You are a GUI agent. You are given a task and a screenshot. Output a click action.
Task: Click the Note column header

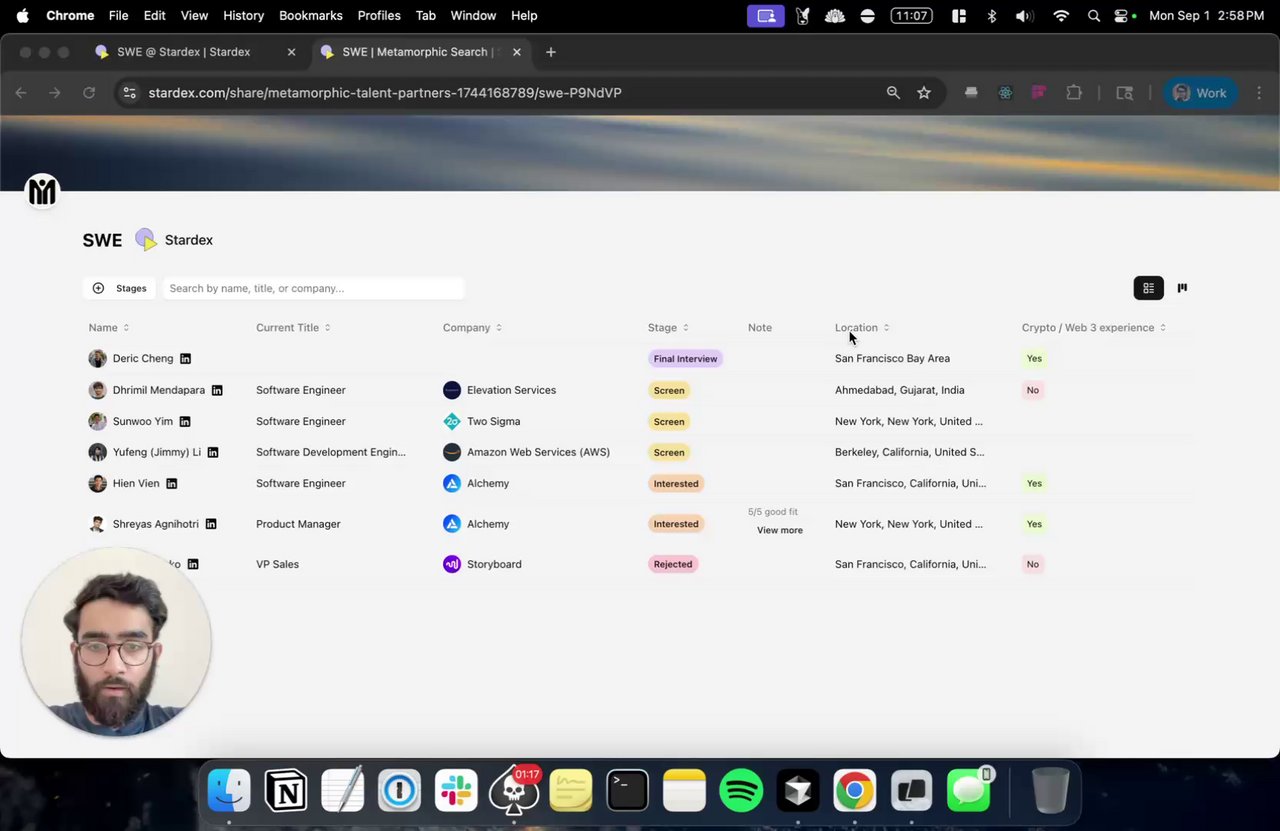click(x=760, y=328)
